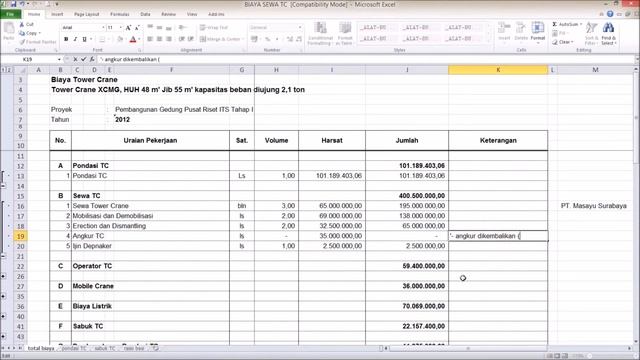Toggle Underline formatting
Screen dimensions: 640x360
84,39
